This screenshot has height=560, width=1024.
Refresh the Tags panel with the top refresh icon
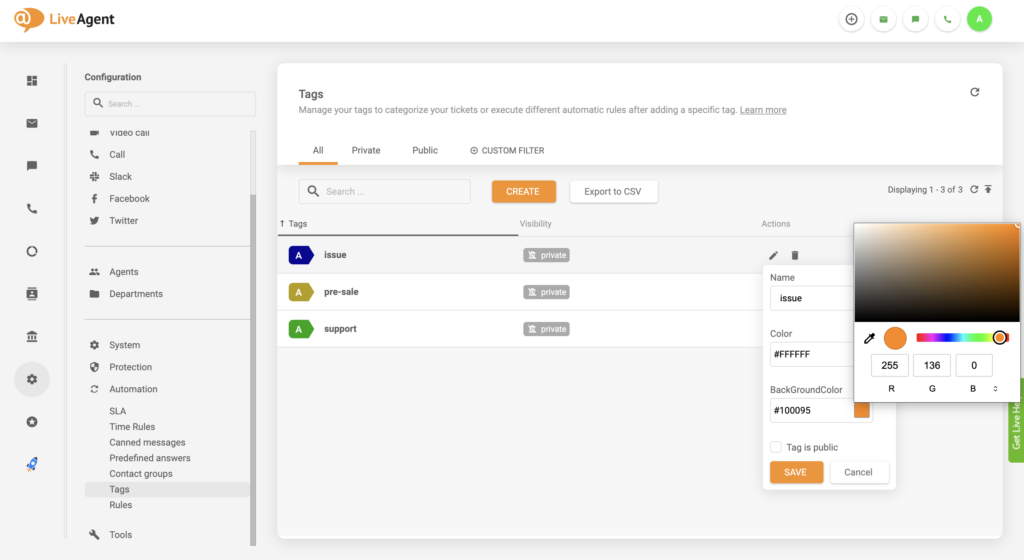[975, 92]
